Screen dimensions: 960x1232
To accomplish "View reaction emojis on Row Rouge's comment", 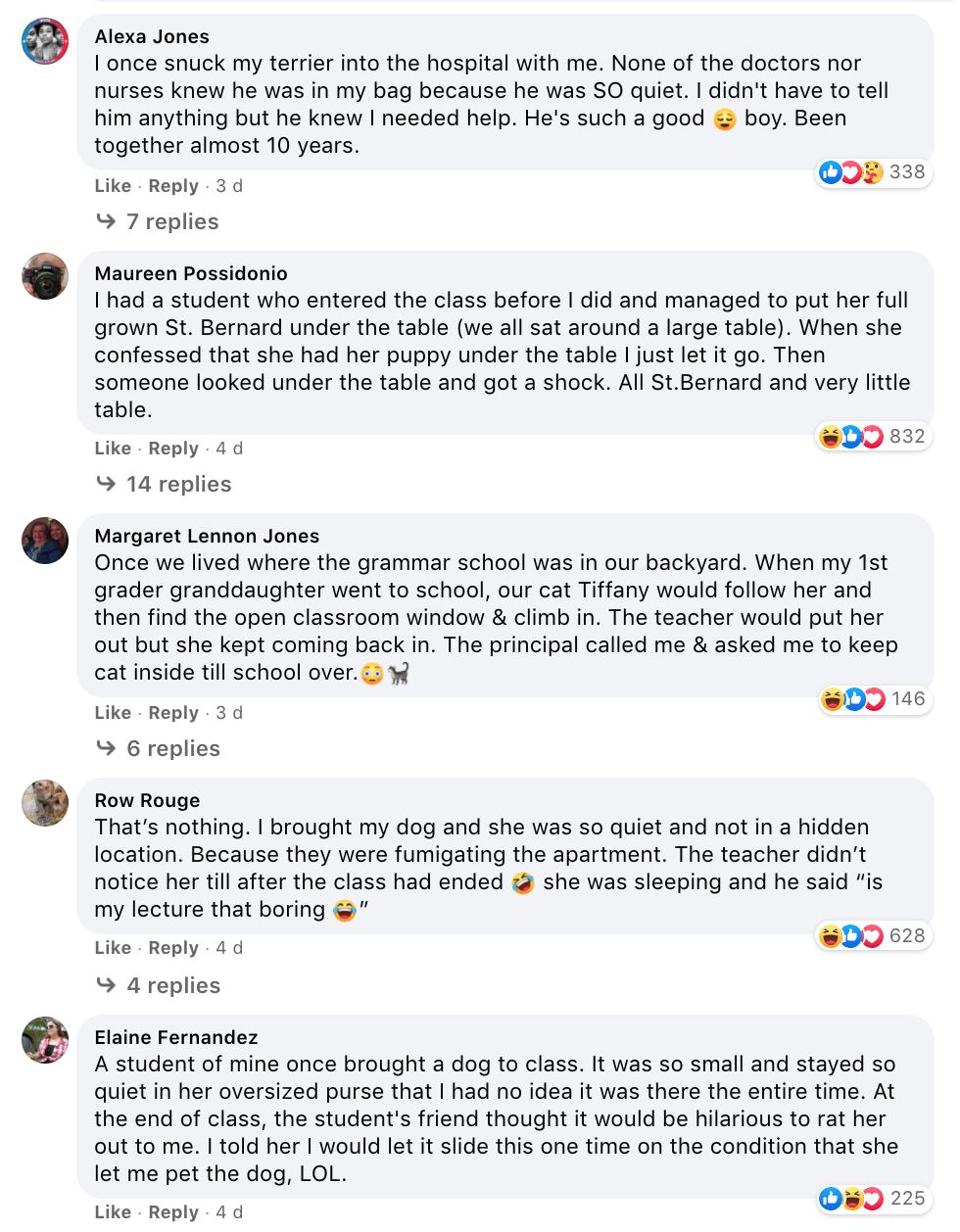I will (850, 936).
